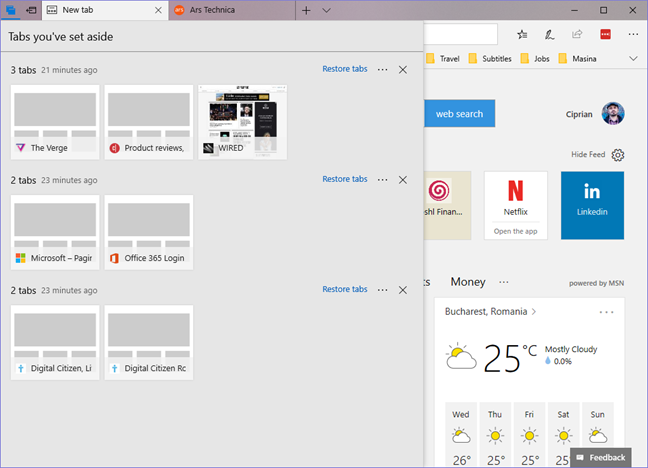Switch to the Ars Technica tab

(232, 10)
